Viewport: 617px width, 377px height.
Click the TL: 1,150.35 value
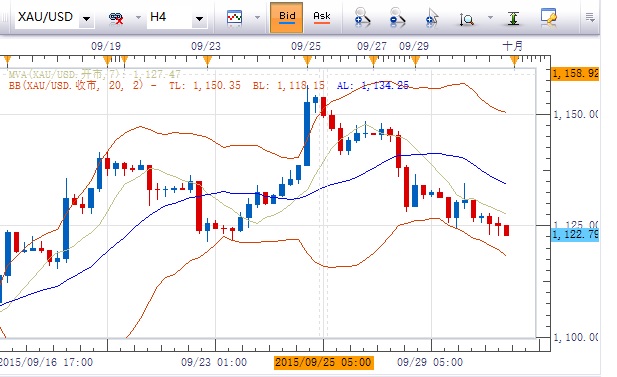(x=205, y=85)
